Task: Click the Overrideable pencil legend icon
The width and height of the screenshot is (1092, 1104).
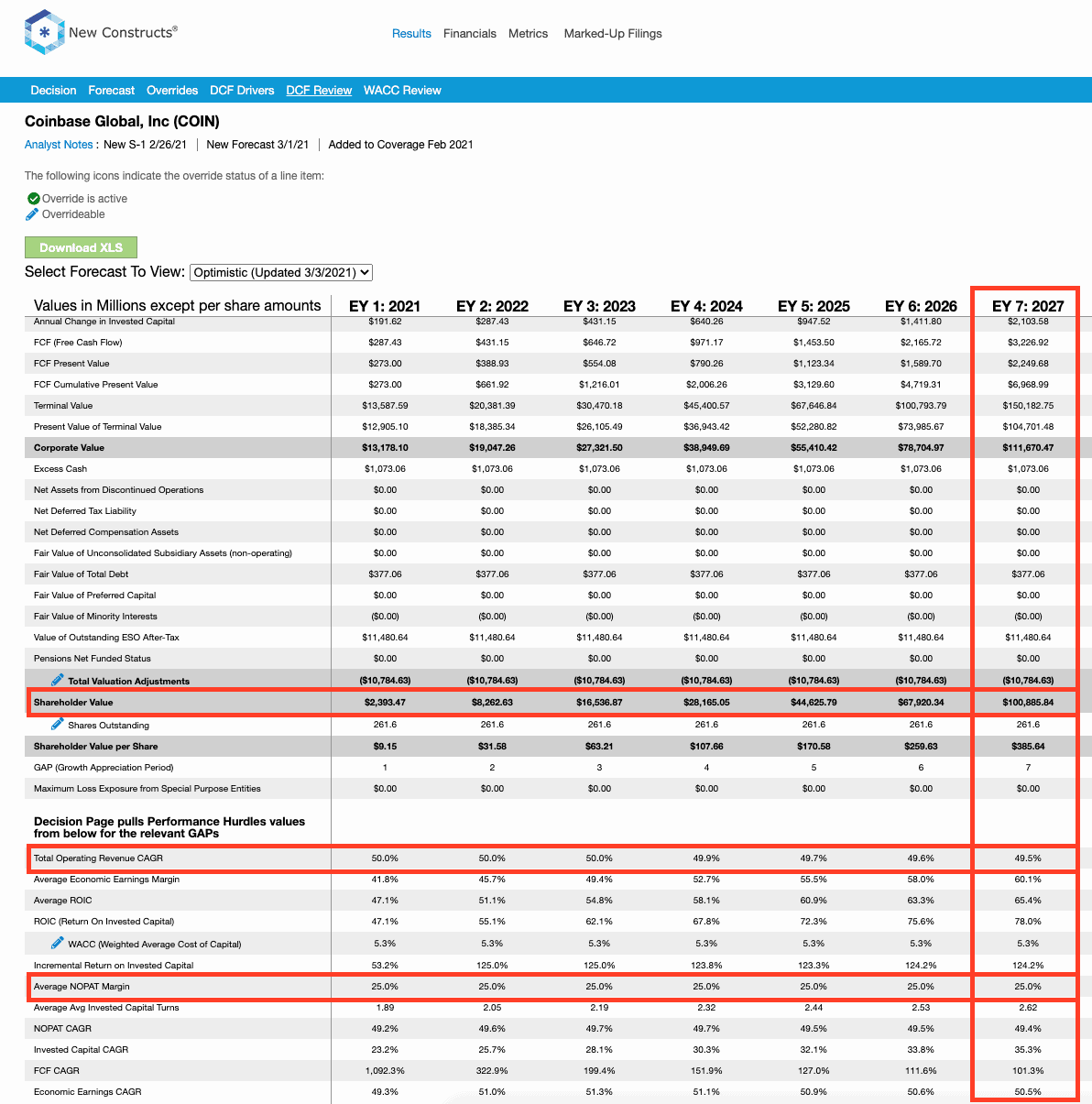Action: (32, 214)
